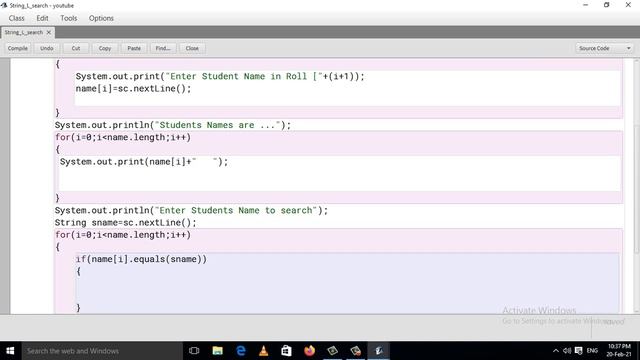Image resolution: width=640 pixels, height=360 pixels.
Task: Click the network tray icon
Action: point(578,351)
